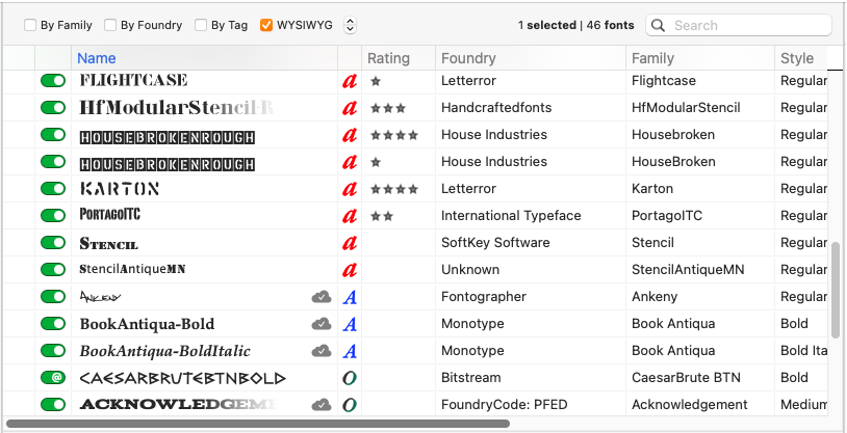The image size is (847, 433).
Task: Click the International Typeface foundry cell
Action: (x=511, y=216)
